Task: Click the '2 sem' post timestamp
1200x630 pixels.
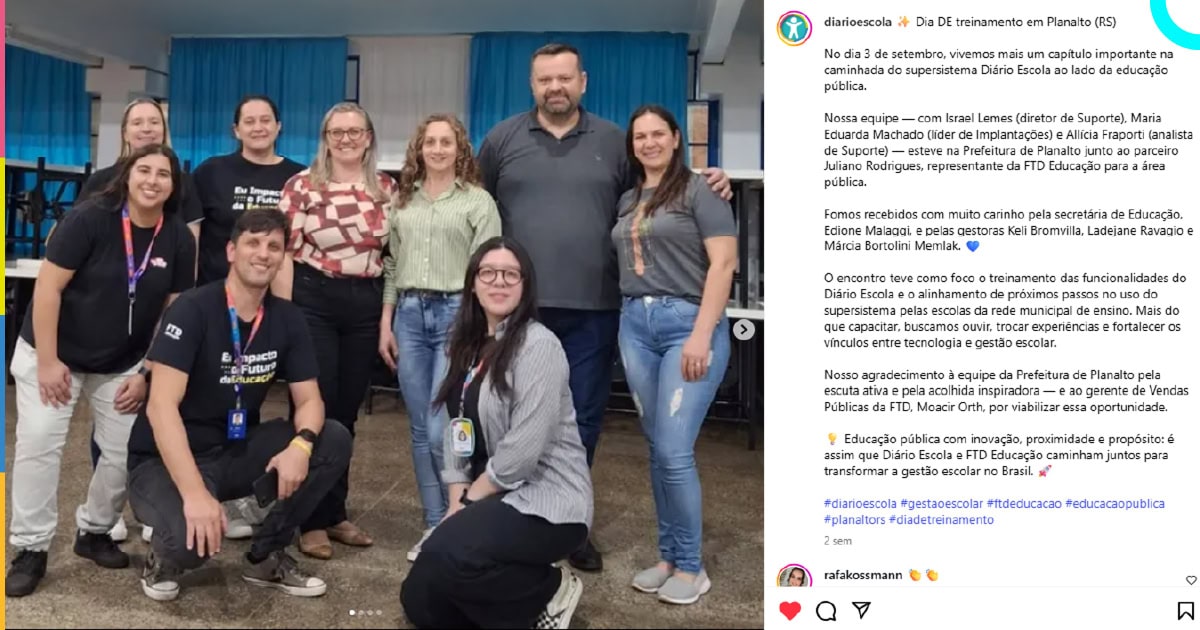Action: coord(838,541)
